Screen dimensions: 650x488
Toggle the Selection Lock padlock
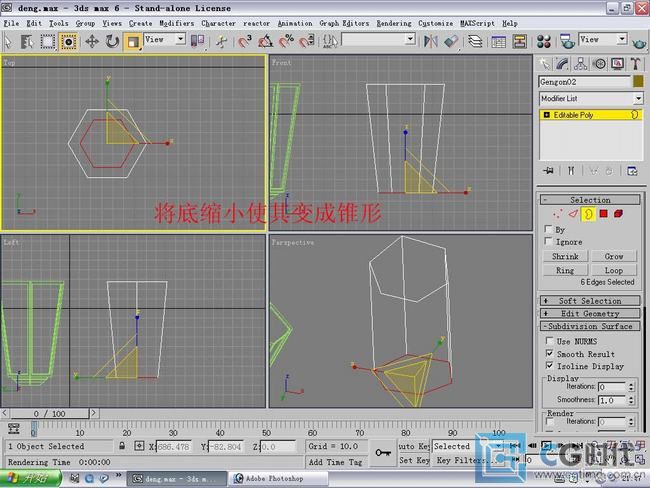[x=122, y=446]
